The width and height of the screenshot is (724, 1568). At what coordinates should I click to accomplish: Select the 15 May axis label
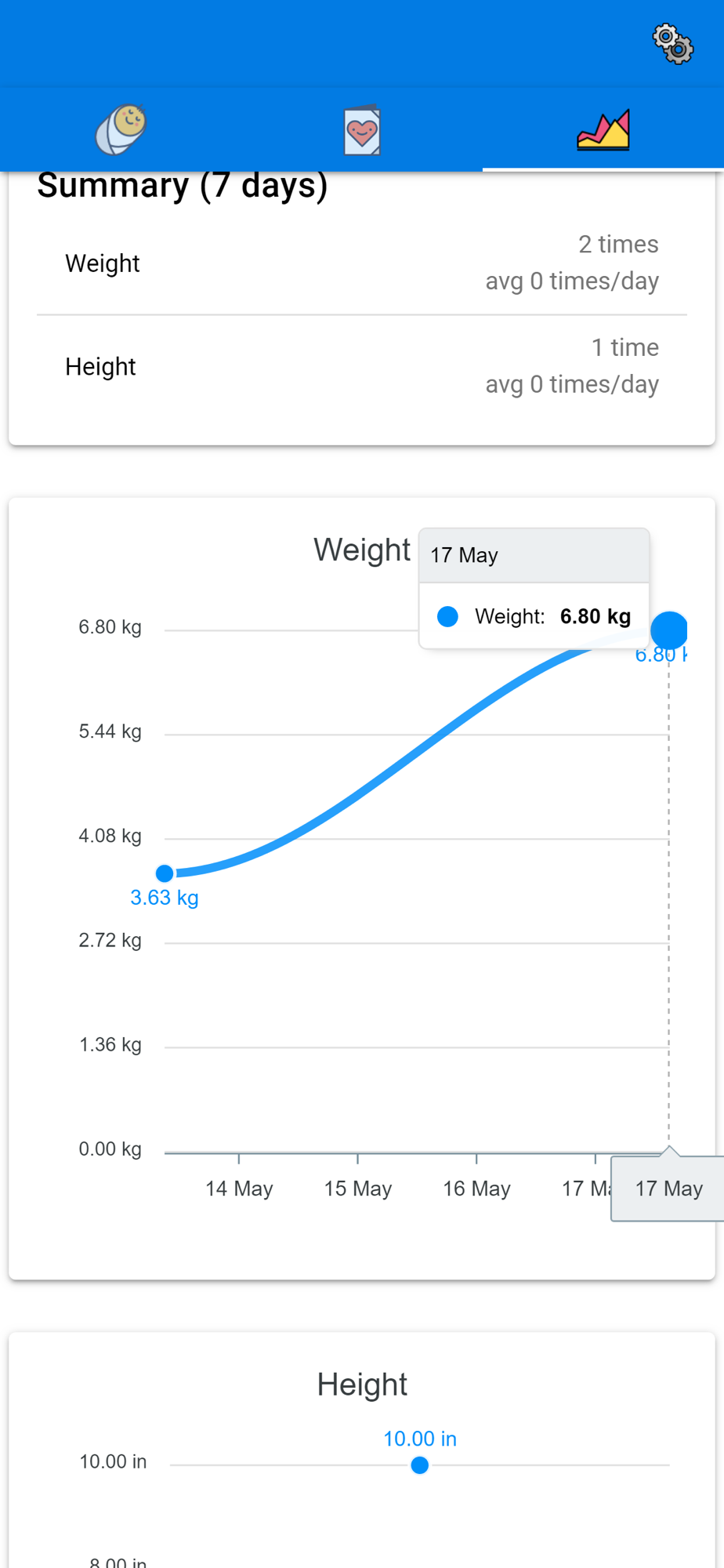click(x=358, y=1189)
